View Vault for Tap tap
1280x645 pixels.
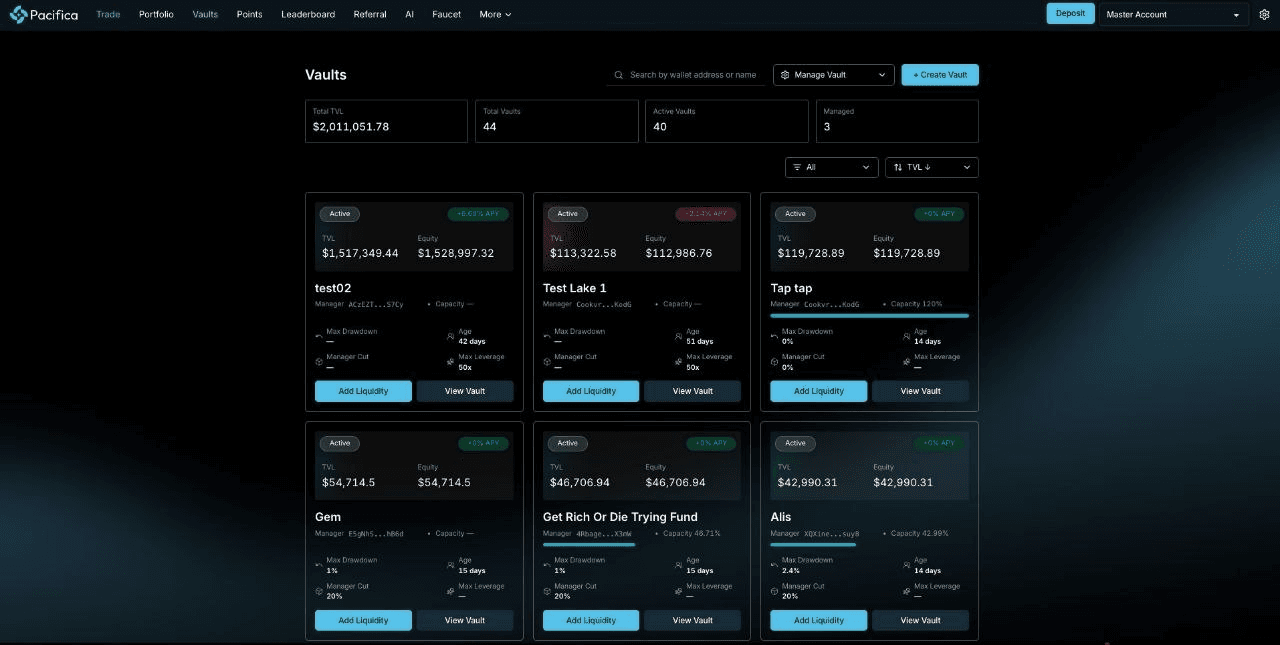[920, 391]
